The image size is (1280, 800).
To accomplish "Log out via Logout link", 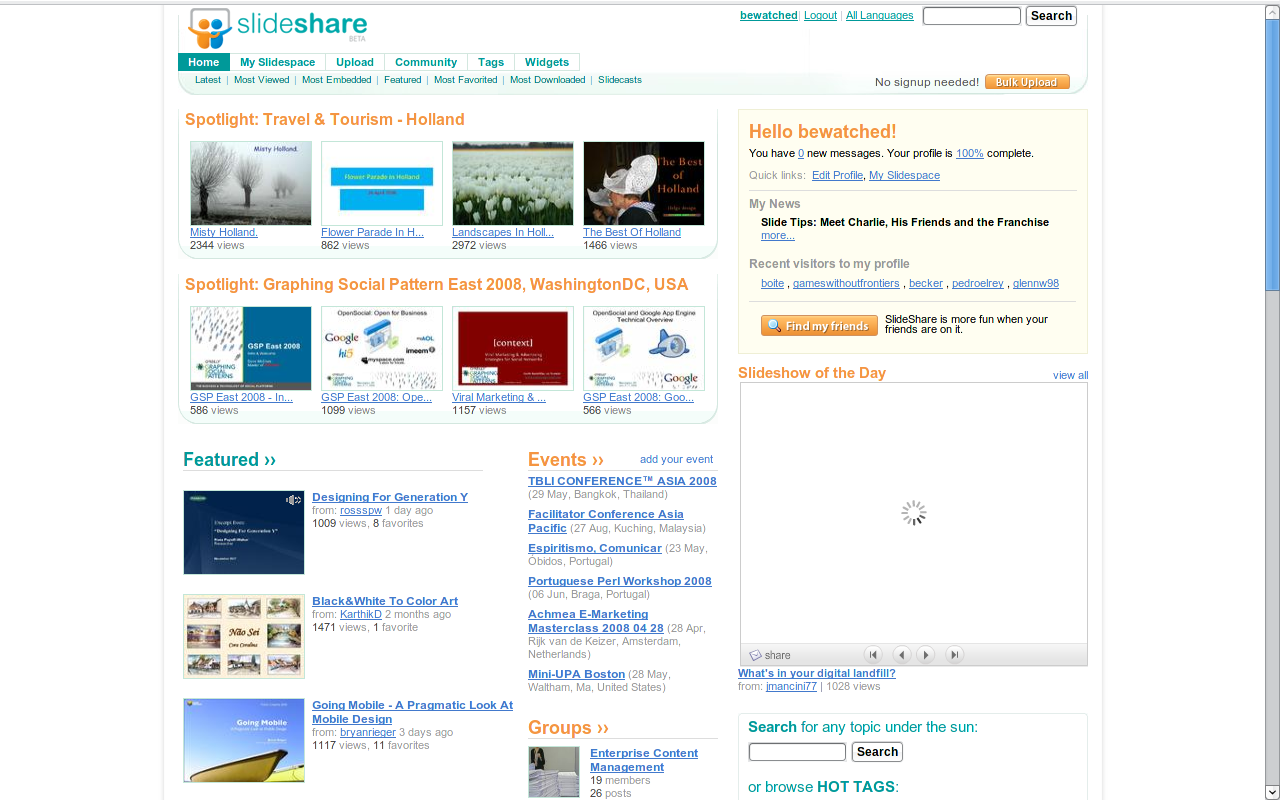I will (821, 16).
